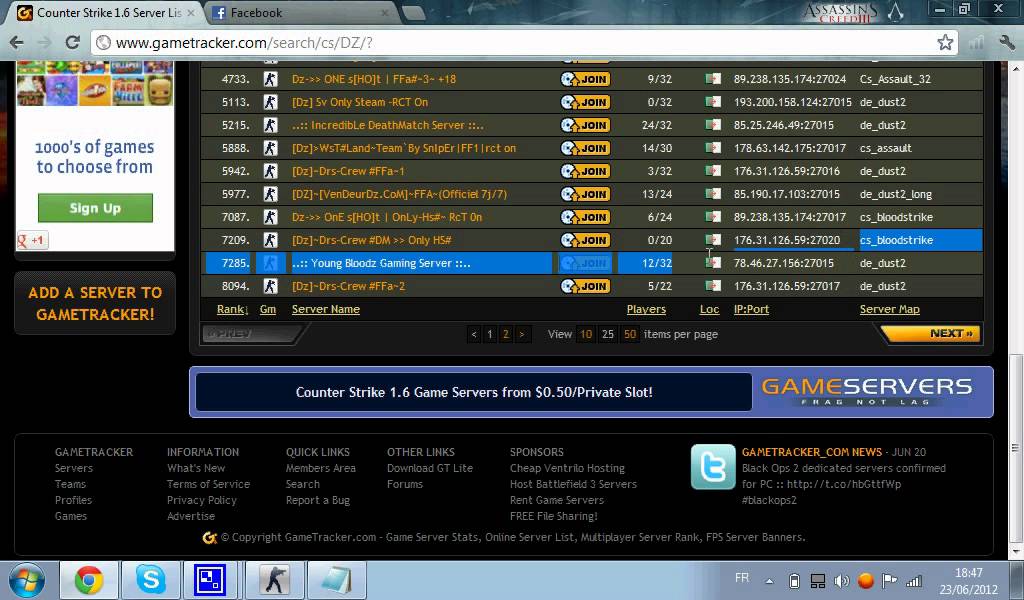Click the previous page arrow in pagination
The image size is (1024, 600).
pyautogui.click(x=474, y=334)
